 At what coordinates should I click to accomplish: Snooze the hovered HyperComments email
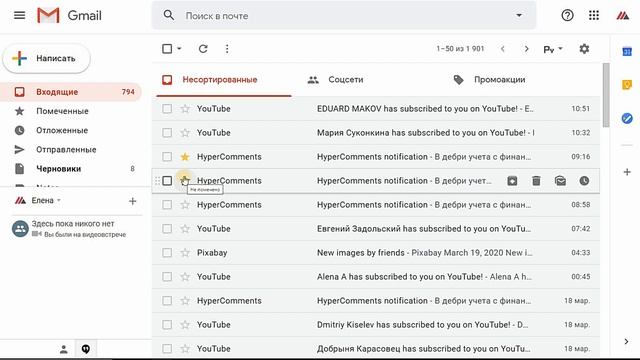tap(584, 181)
